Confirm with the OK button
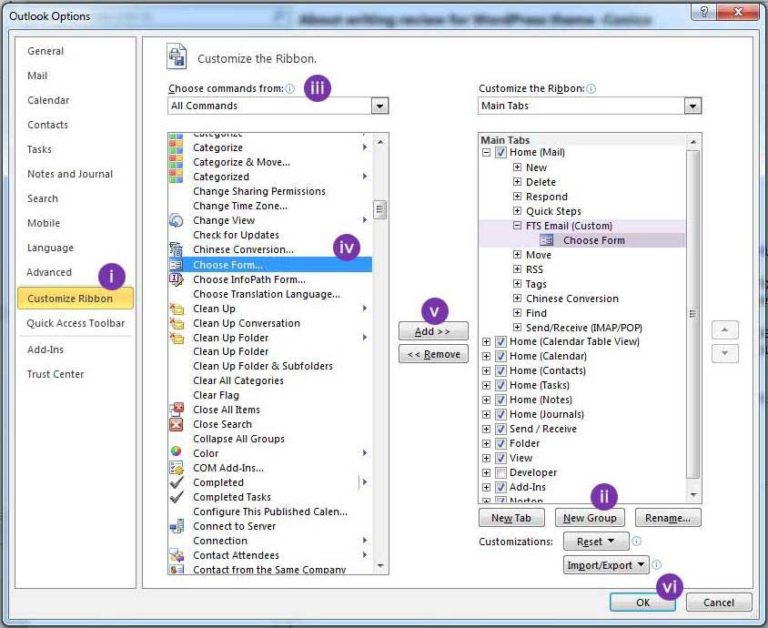 (x=642, y=603)
